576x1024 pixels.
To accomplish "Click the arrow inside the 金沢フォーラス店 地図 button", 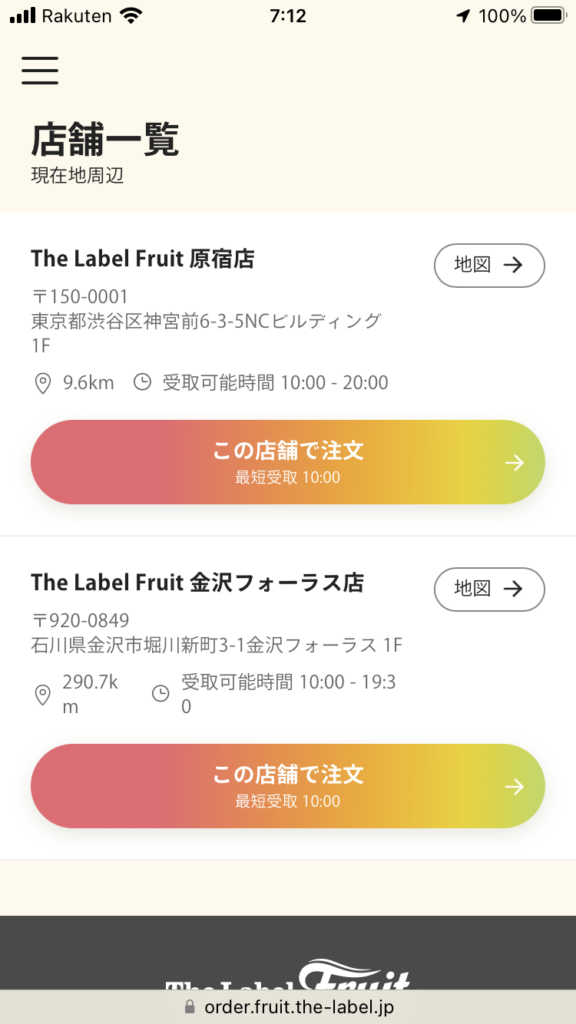I will point(513,589).
